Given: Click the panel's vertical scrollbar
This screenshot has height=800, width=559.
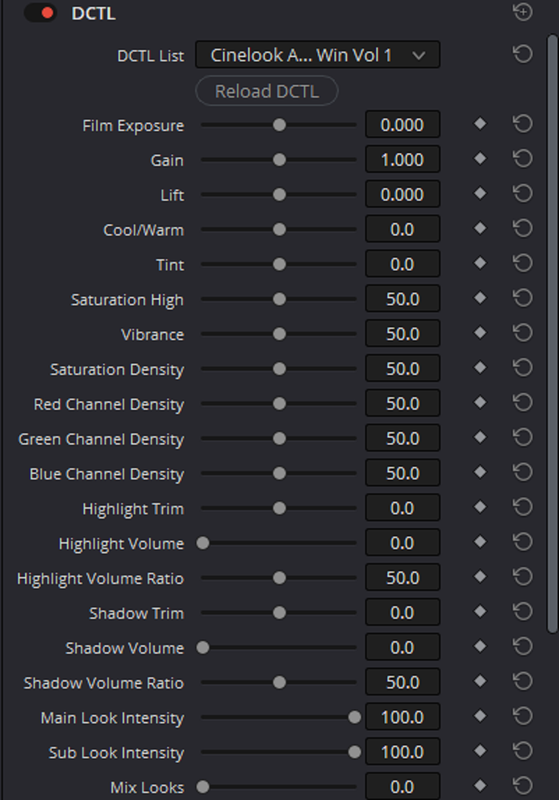Looking at the screenshot, I should tap(552, 334).
